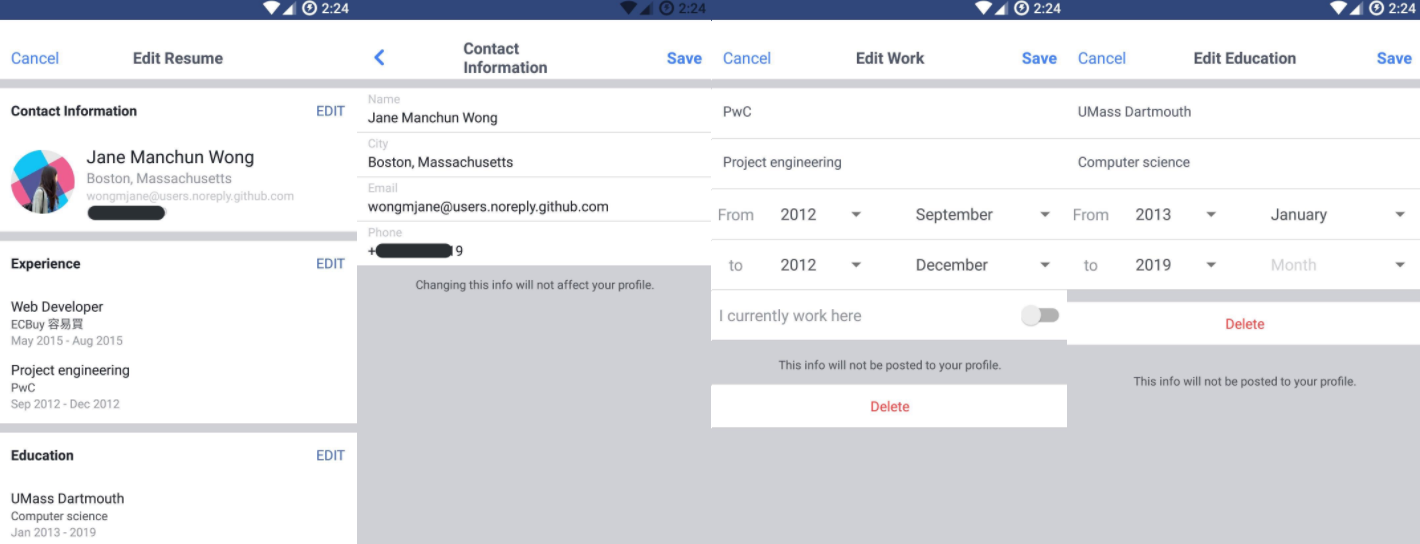Open Jane Manchun Wong's profile picture
Screen dimensions: 1420x544
point(43,182)
